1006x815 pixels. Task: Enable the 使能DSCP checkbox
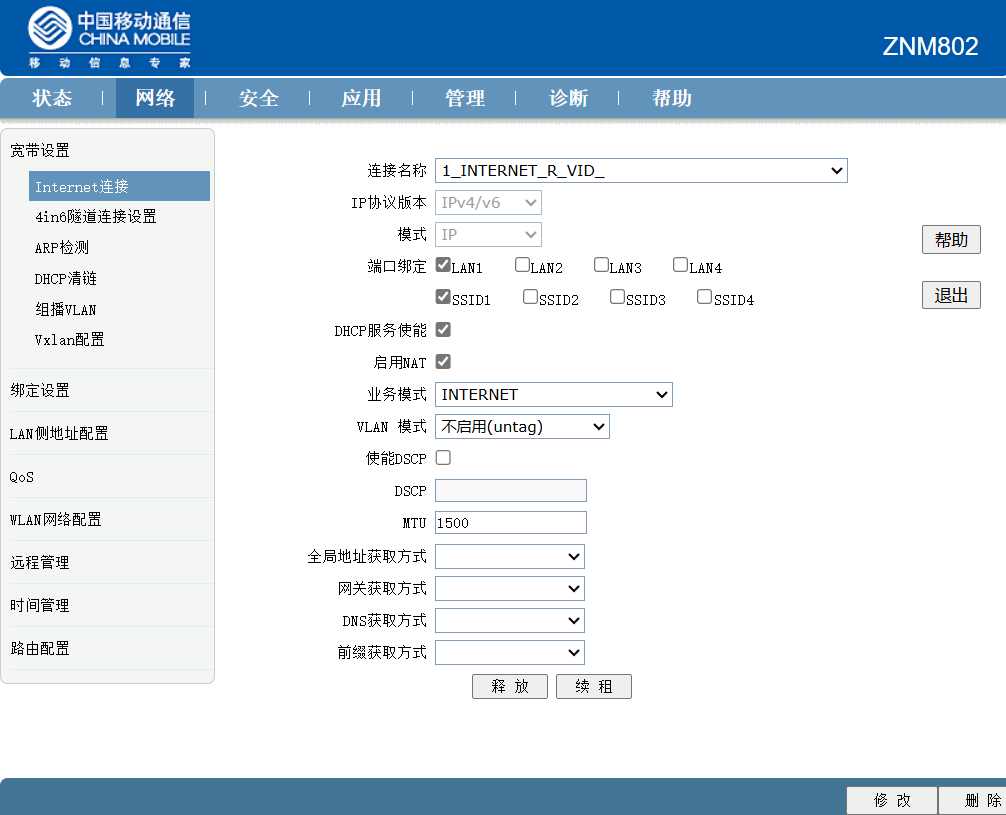click(x=442, y=457)
